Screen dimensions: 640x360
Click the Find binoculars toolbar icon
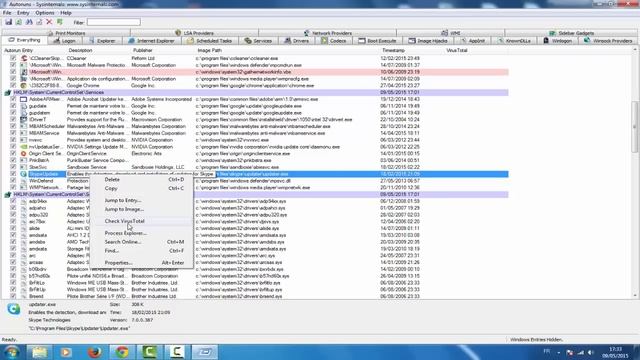tap(29, 22)
